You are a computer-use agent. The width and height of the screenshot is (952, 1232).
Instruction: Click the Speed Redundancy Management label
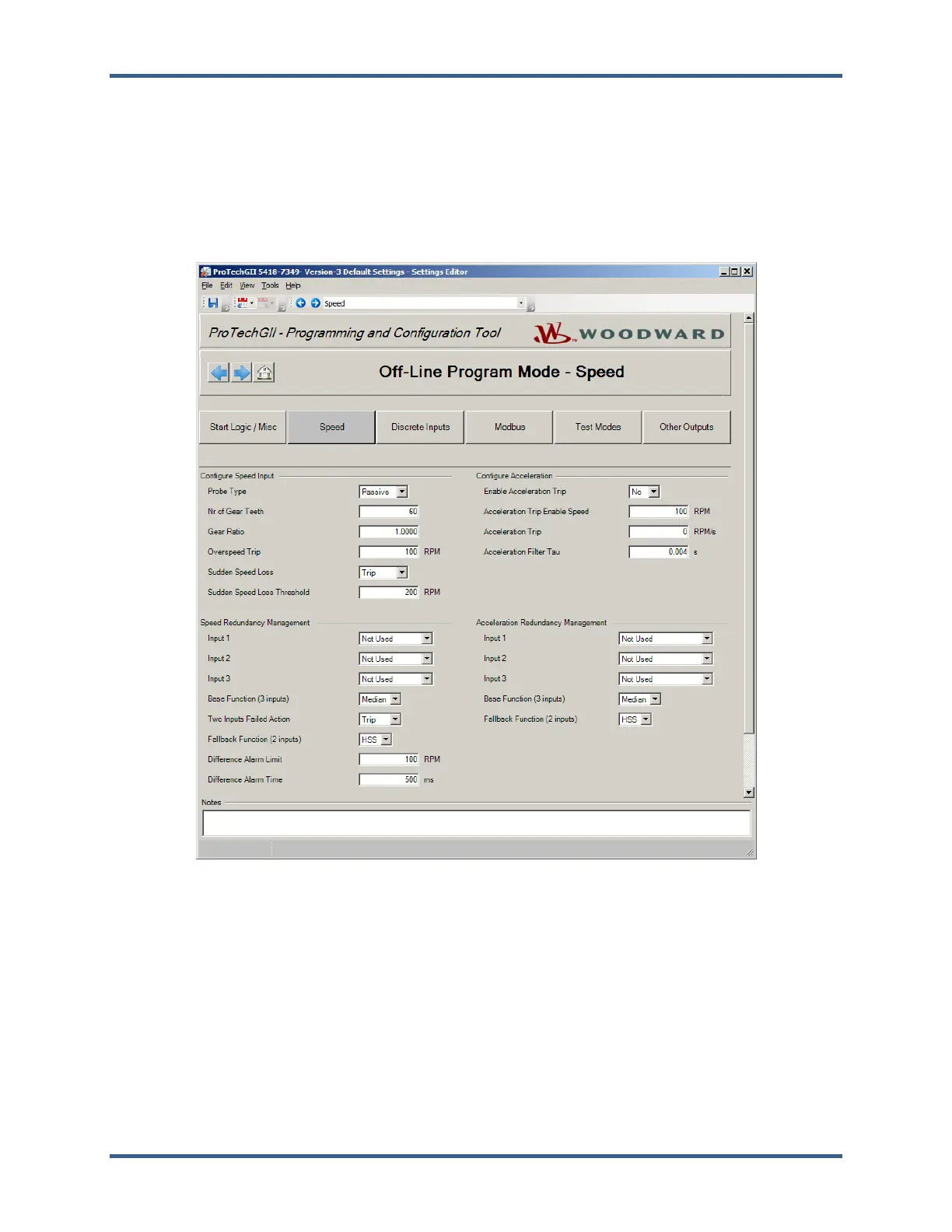255,623
